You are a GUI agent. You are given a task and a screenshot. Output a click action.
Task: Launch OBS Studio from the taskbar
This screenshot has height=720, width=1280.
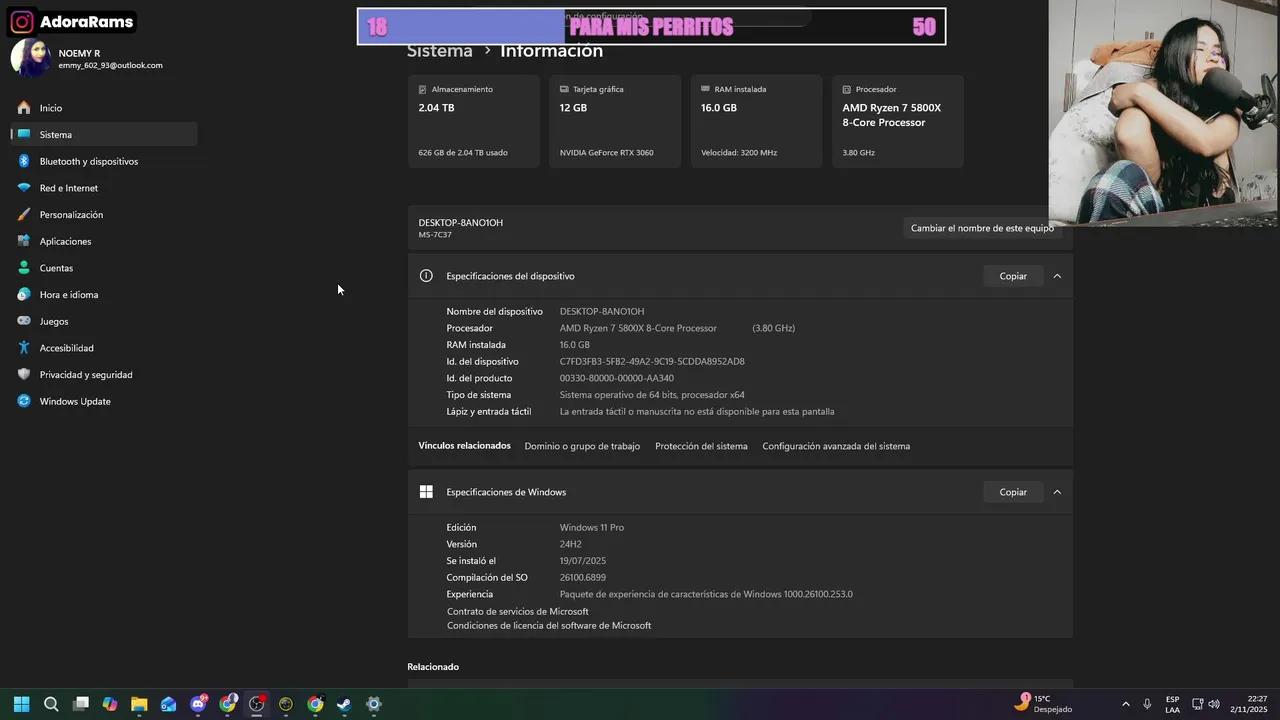tap(256, 704)
